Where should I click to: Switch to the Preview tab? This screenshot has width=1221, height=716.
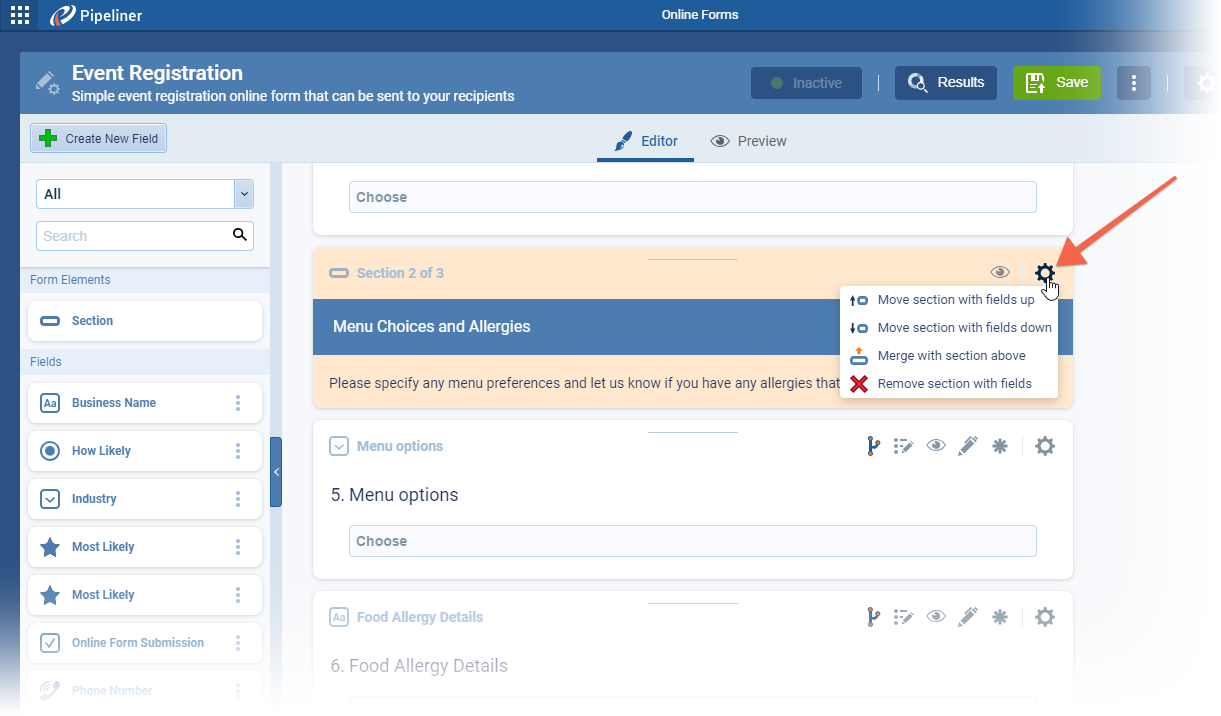(x=748, y=141)
